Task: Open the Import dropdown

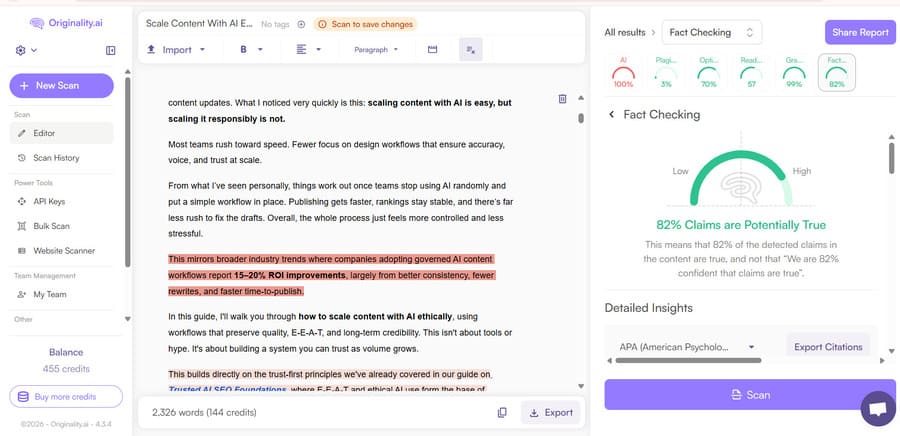Action: click(176, 50)
